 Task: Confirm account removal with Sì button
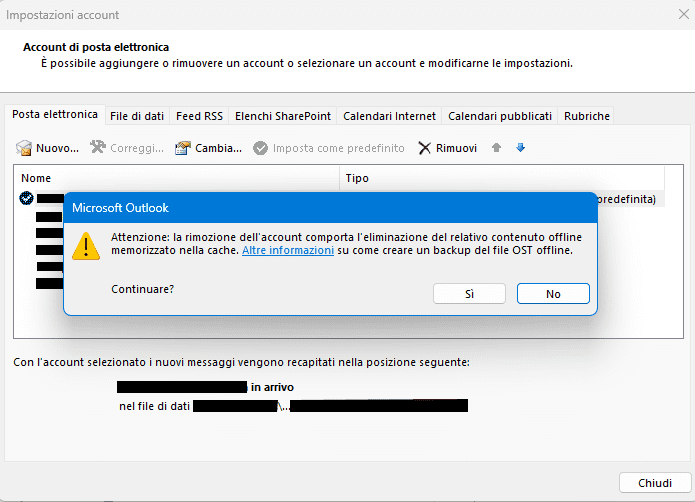[x=469, y=294]
